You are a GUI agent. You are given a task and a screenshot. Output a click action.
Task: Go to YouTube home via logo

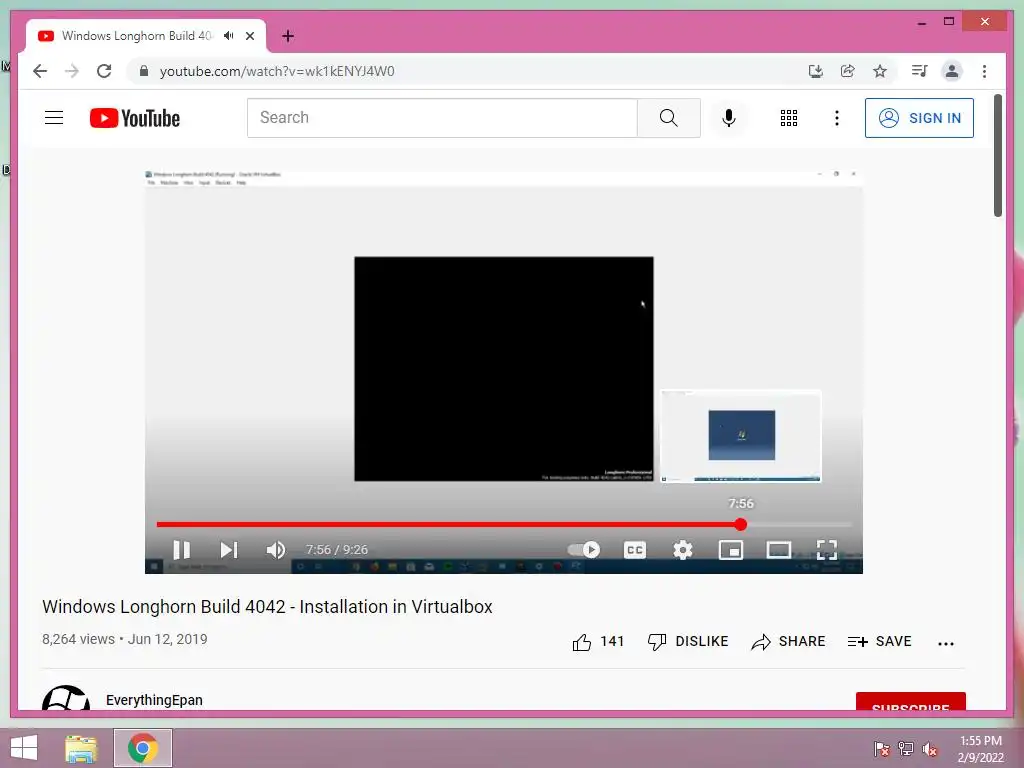pyautogui.click(x=135, y=118)
